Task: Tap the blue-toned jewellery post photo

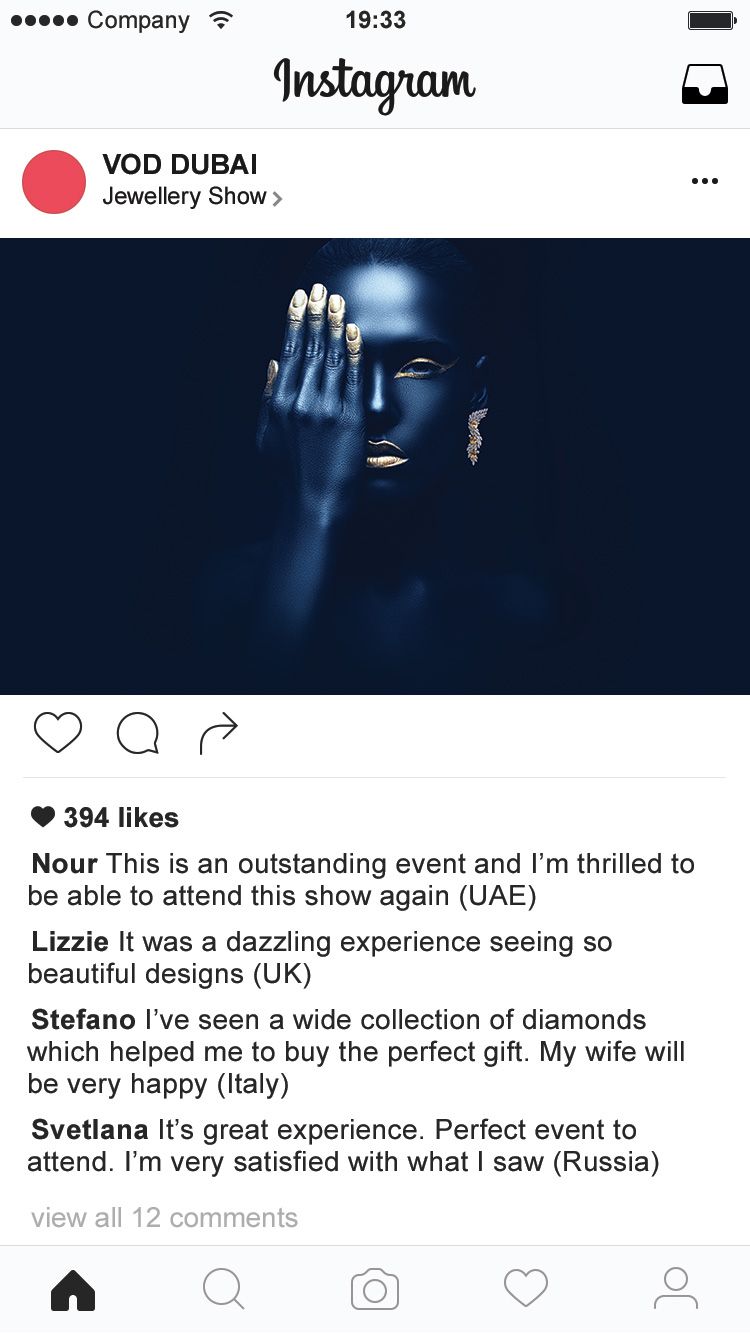Action: [x=375, y=466]
